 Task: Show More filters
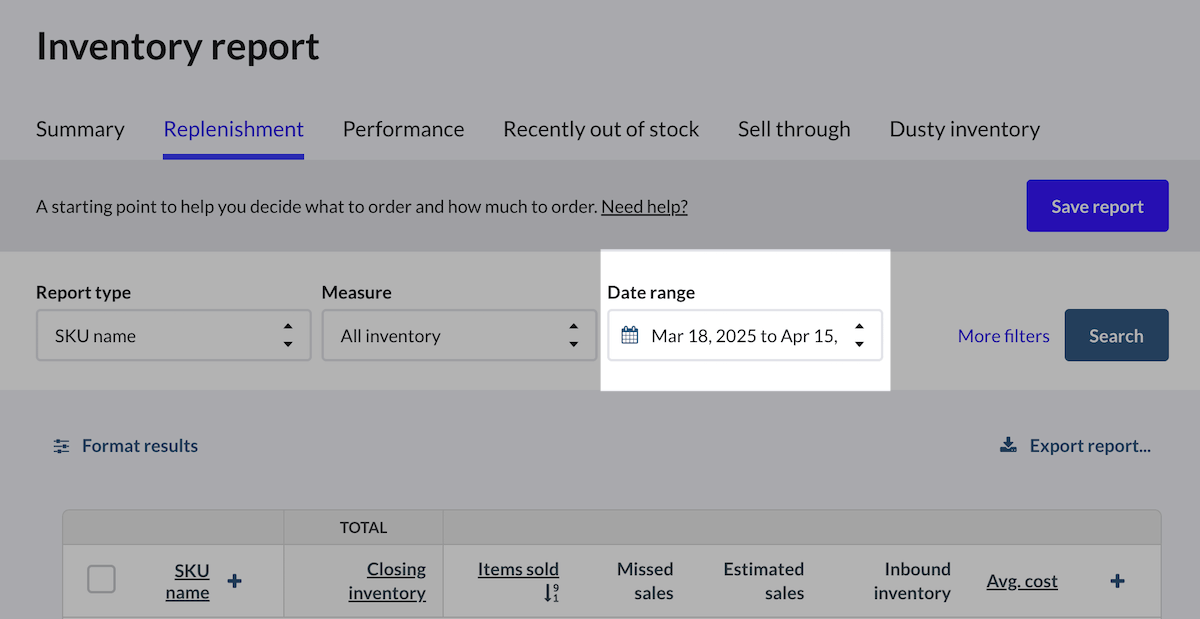point(1003,336)
